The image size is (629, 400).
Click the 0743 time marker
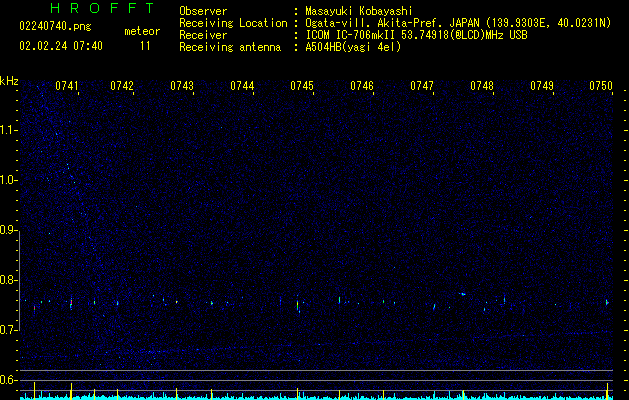coord(182,86)
